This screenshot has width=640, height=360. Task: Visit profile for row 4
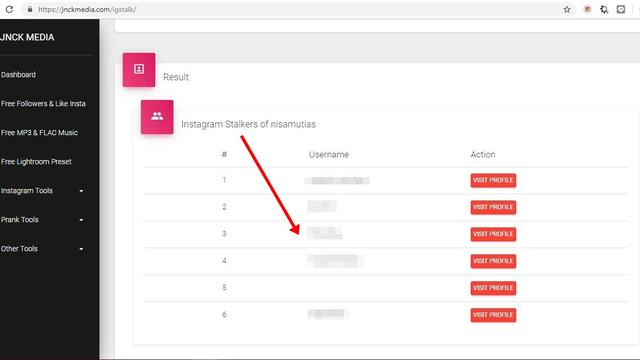click(x=493, y=261)
